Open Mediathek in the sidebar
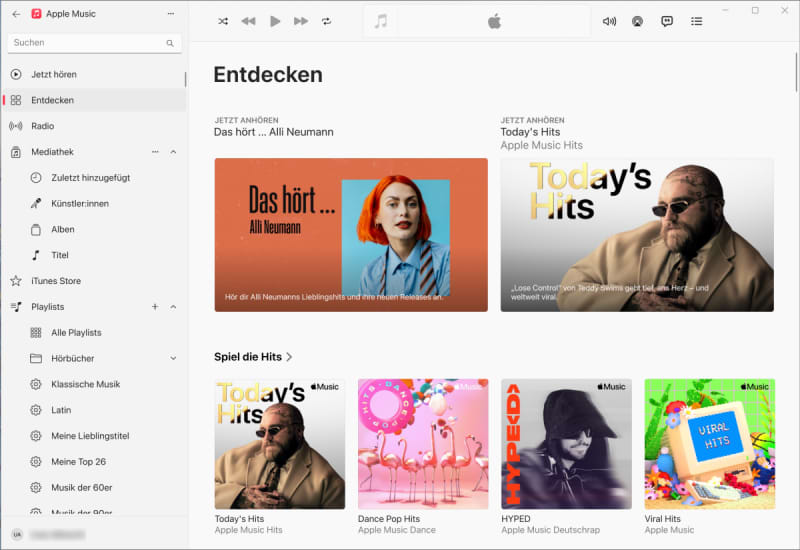This screenshot has height=550, width=800. pyautogui.click(x=53, y=152)
